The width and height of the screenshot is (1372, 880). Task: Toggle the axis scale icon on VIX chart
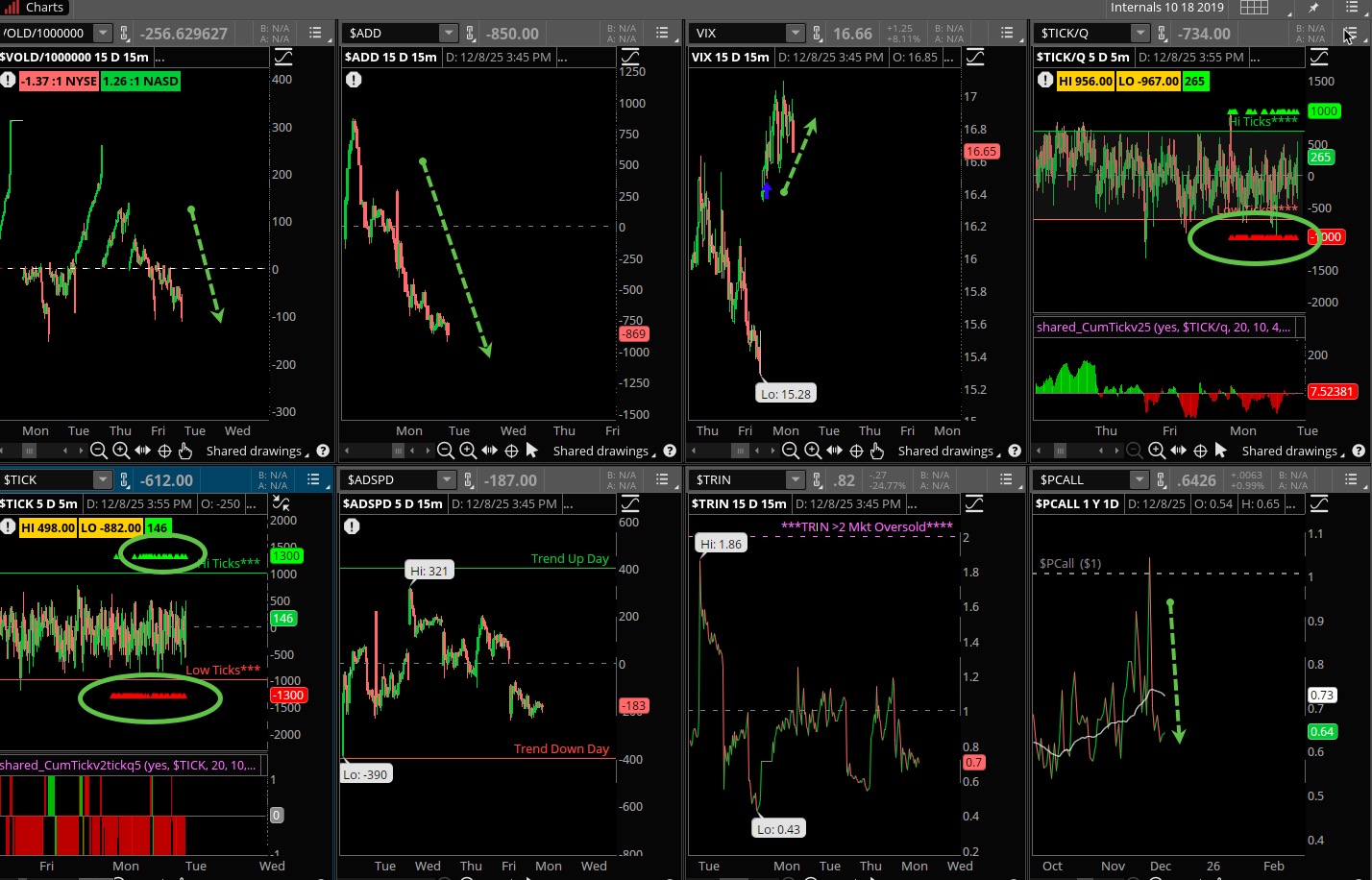pos(975,58)
